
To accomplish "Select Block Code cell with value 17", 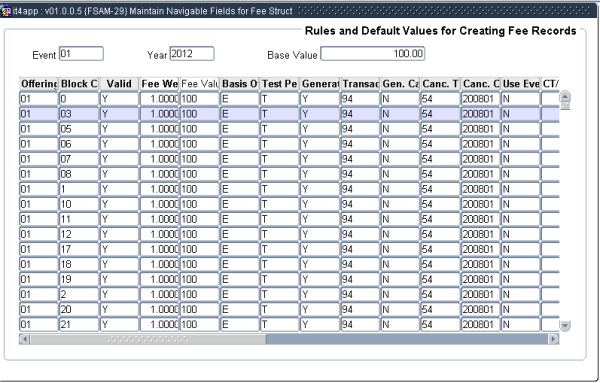I will (x=79, y=249).
